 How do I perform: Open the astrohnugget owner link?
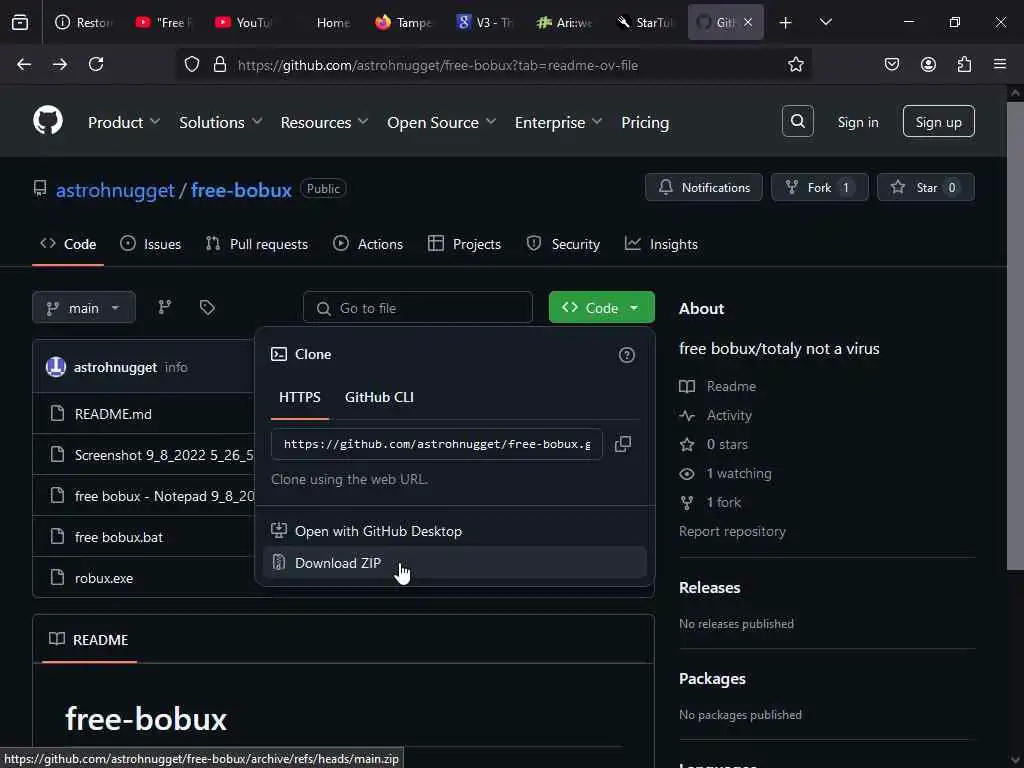pos(115,190)
